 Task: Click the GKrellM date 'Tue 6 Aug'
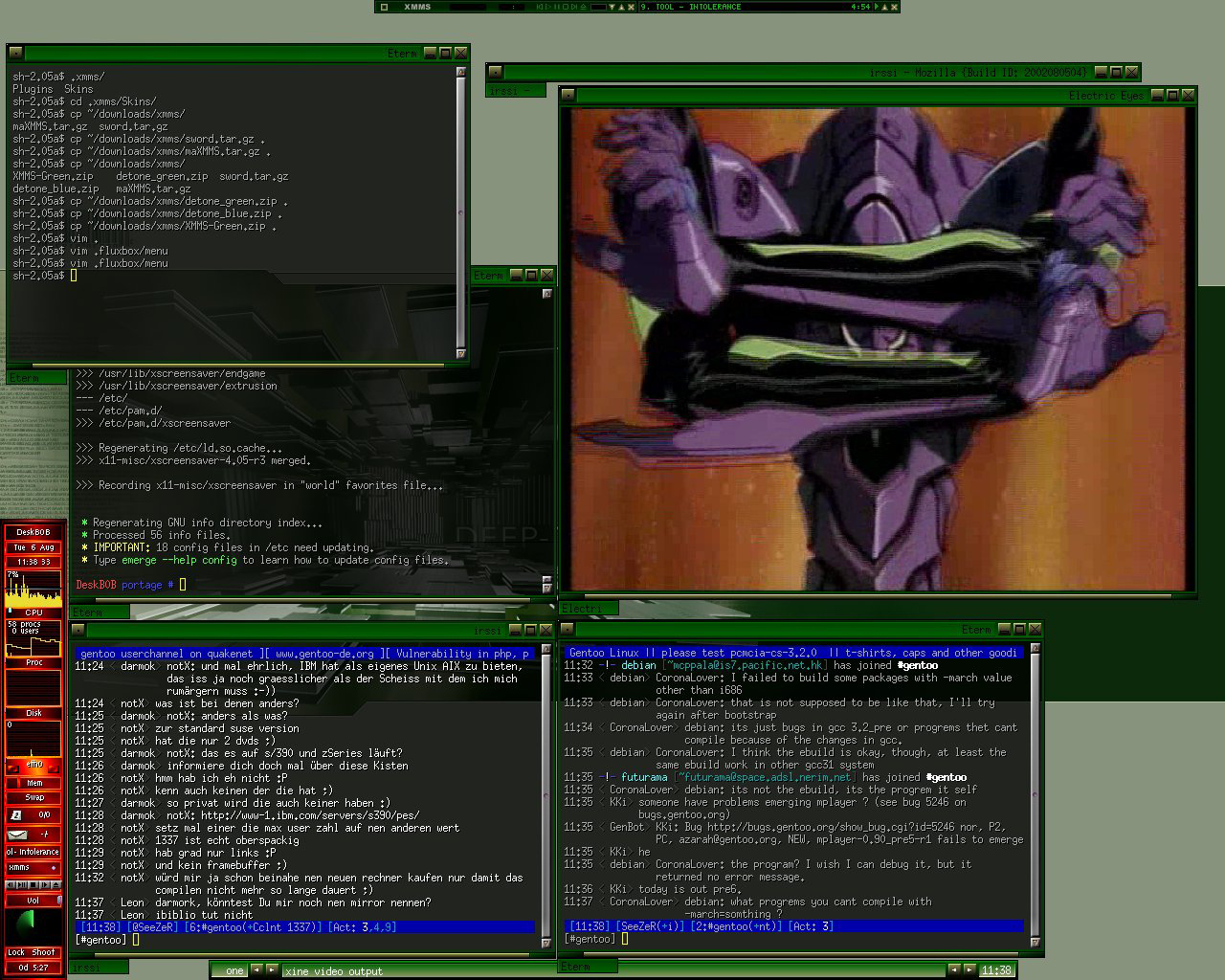pyautogui.click(x=33, y=547)
